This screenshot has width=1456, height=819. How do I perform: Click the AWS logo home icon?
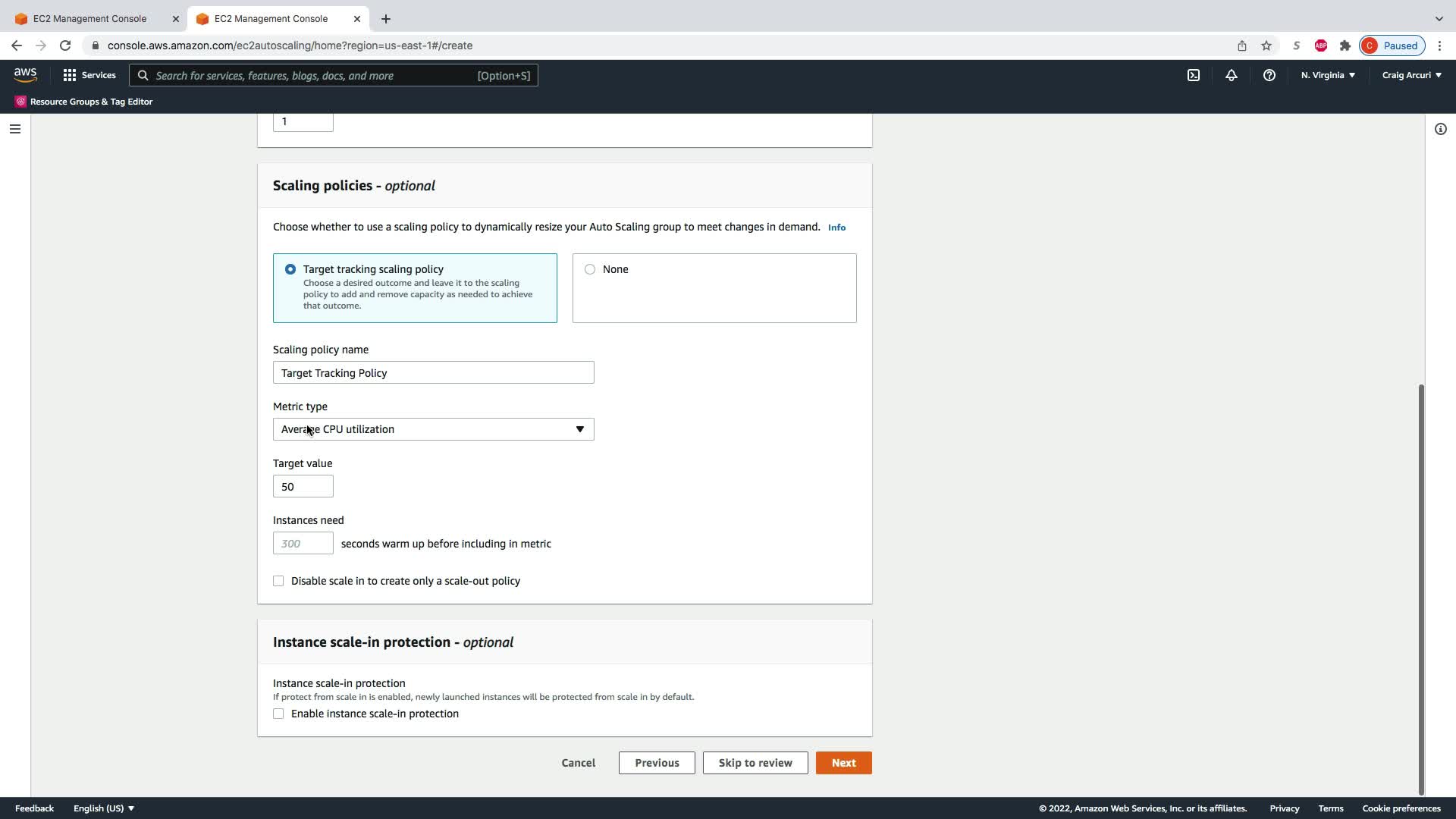(x=25, y=74)
